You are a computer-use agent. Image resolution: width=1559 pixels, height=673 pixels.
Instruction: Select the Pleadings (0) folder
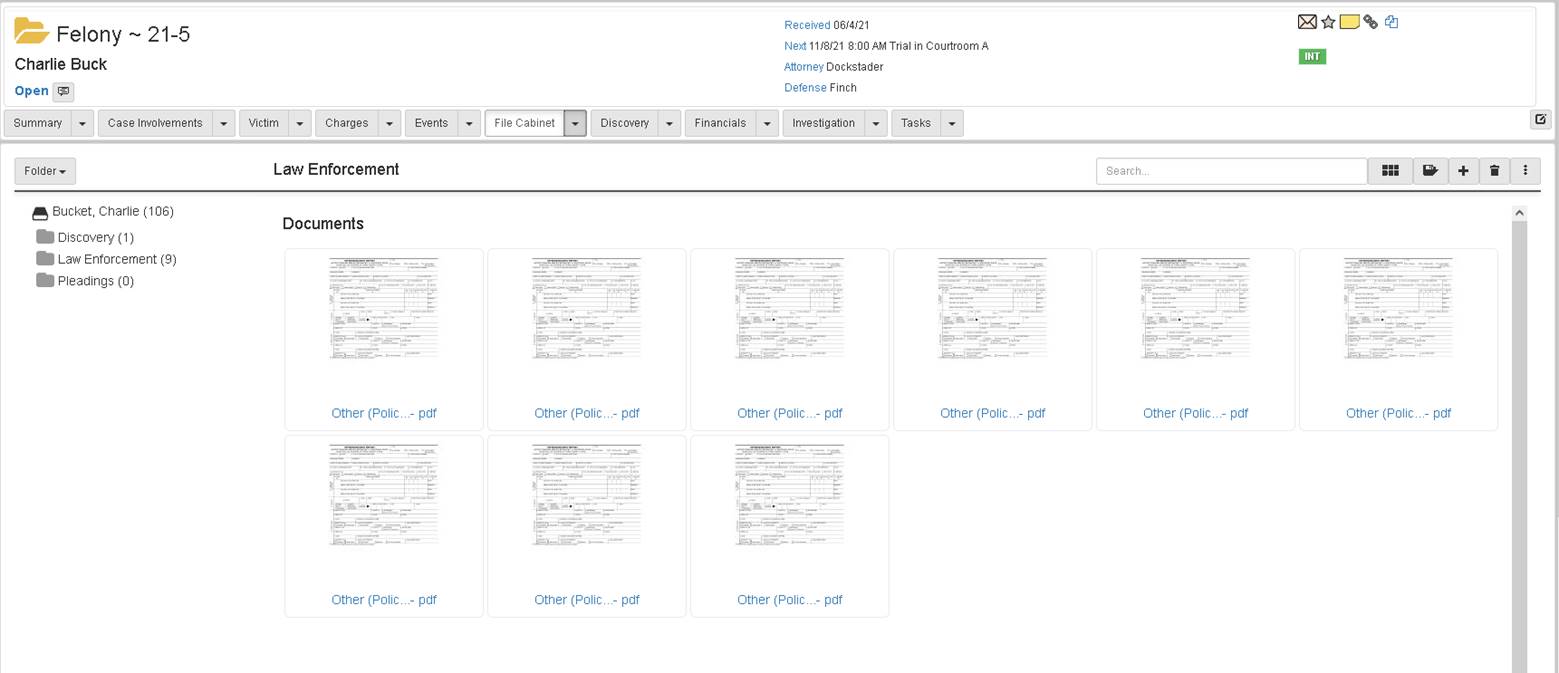point(95,281)
